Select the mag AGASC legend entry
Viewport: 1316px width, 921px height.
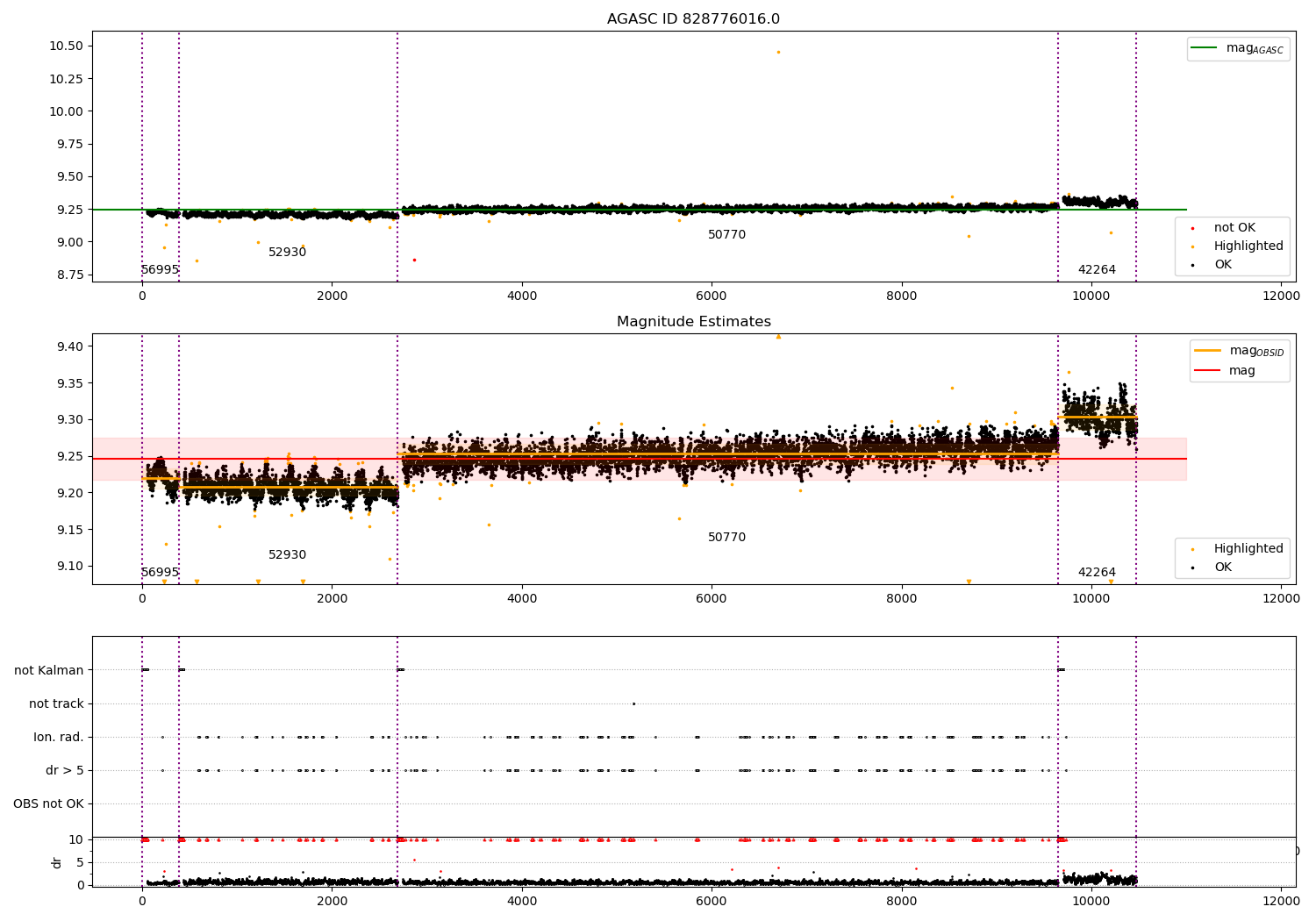coord(1238,48)
